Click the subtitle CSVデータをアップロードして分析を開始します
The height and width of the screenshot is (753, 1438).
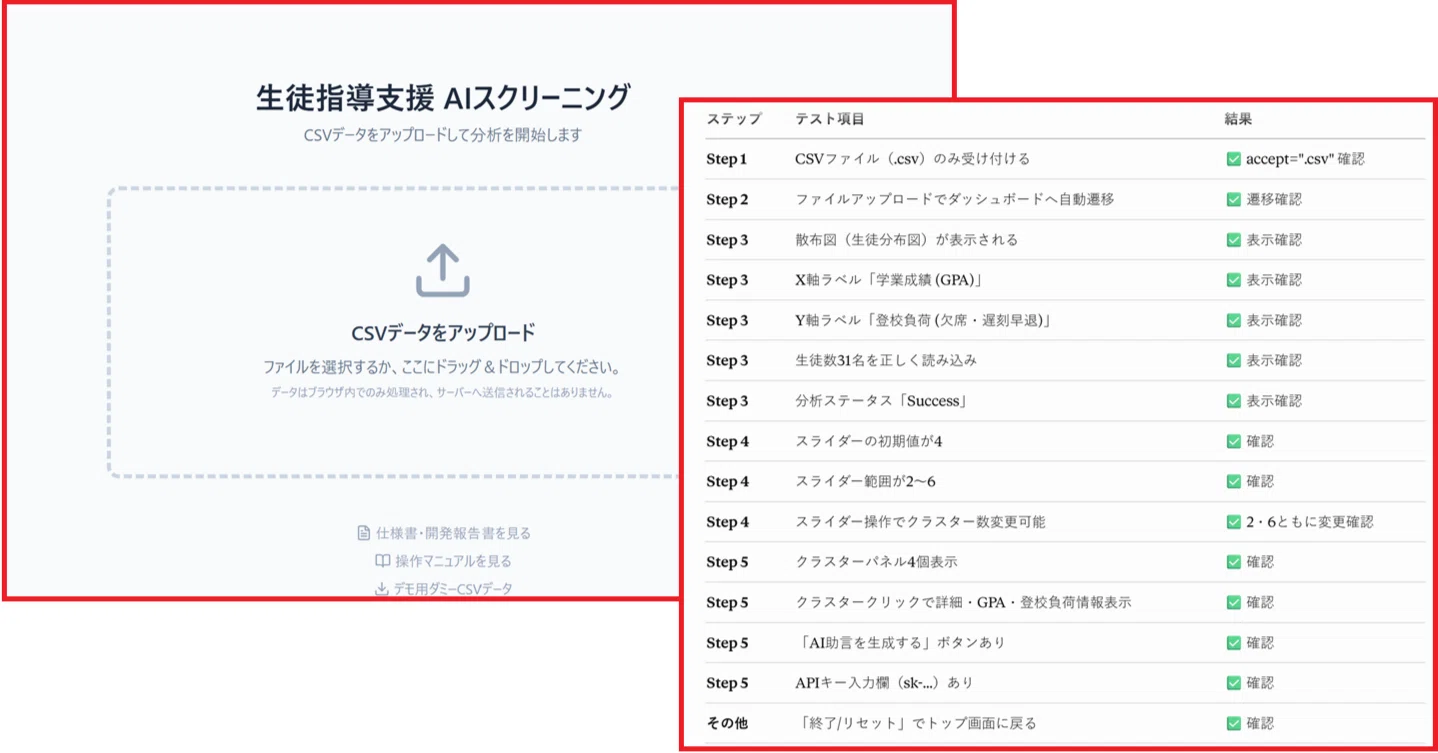click(x=442, y=135)
